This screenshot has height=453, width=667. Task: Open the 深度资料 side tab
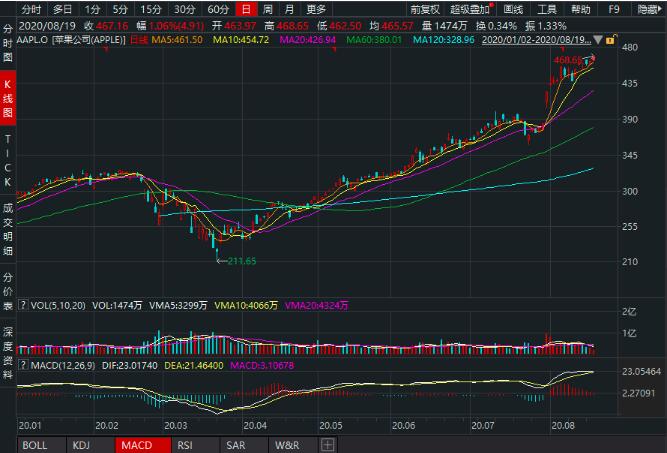(8, 353)
